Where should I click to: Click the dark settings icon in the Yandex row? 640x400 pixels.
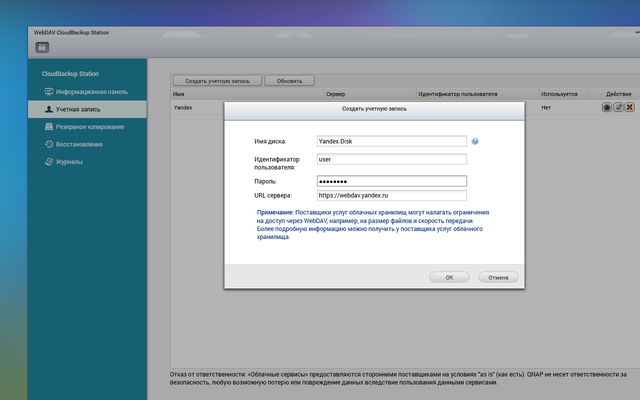(607, 107)
